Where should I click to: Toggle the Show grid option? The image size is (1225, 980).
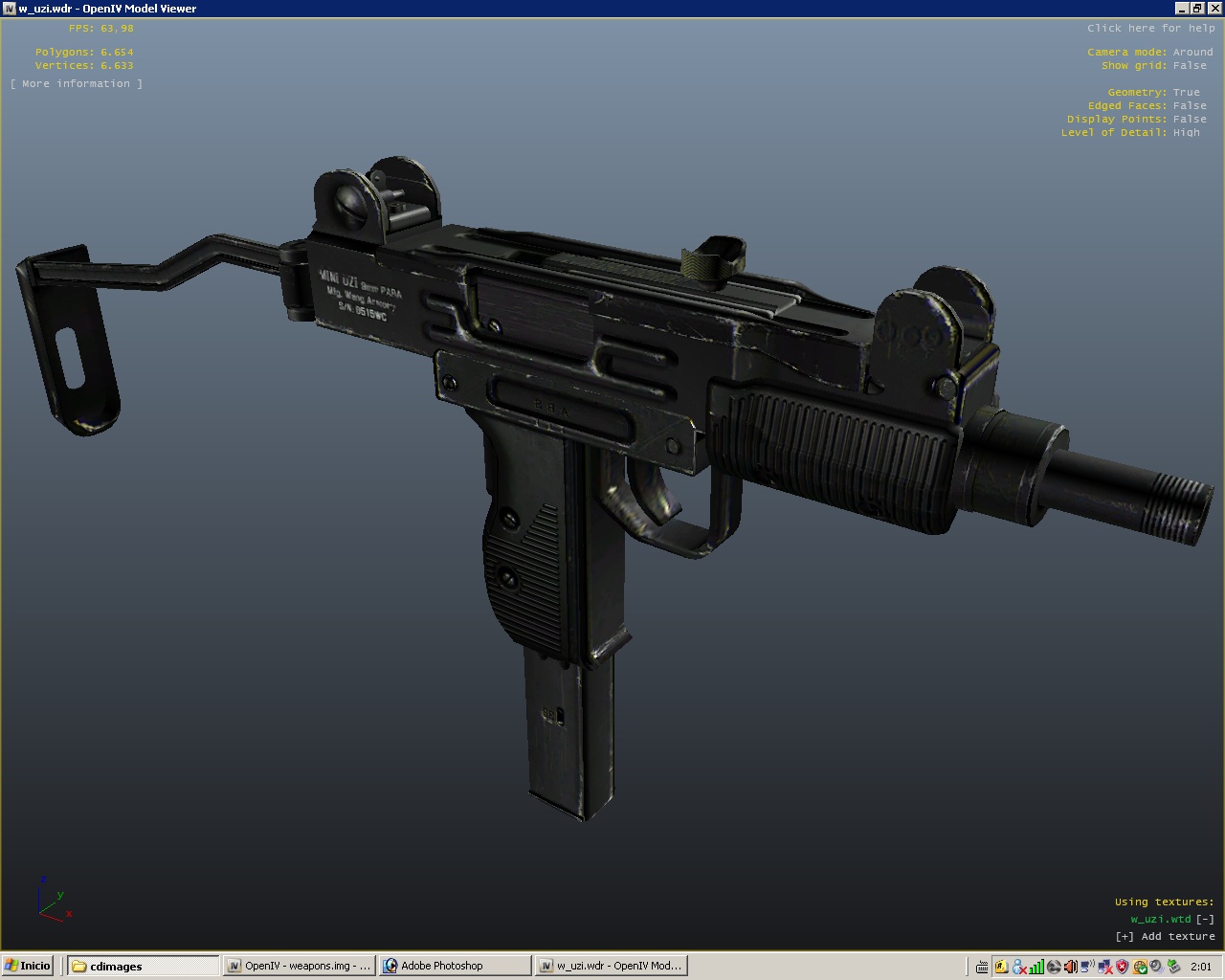point(1154,66)
